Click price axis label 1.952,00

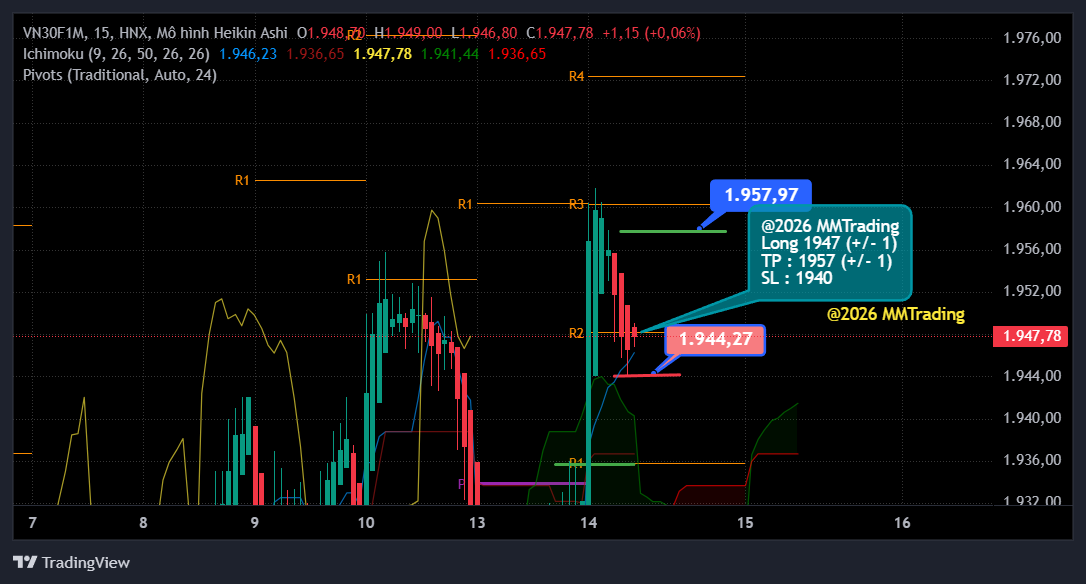coord(1032,291)
